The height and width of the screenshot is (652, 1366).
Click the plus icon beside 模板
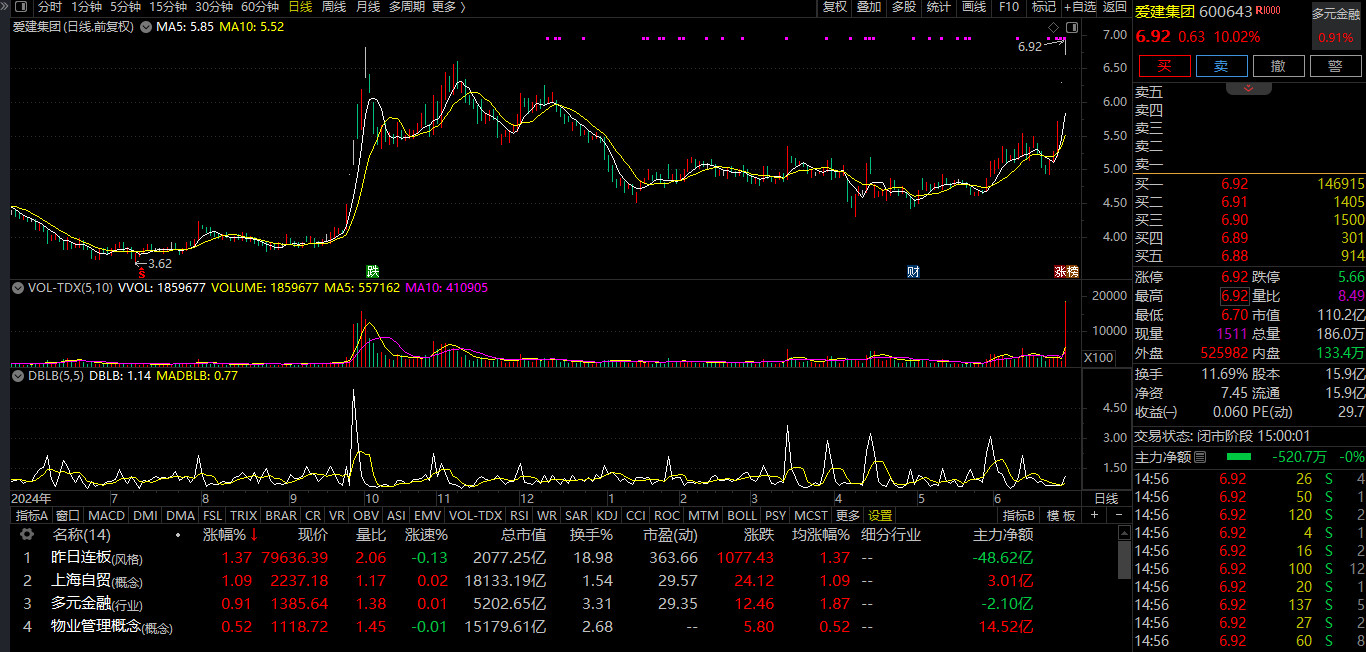click(1094, 515)
